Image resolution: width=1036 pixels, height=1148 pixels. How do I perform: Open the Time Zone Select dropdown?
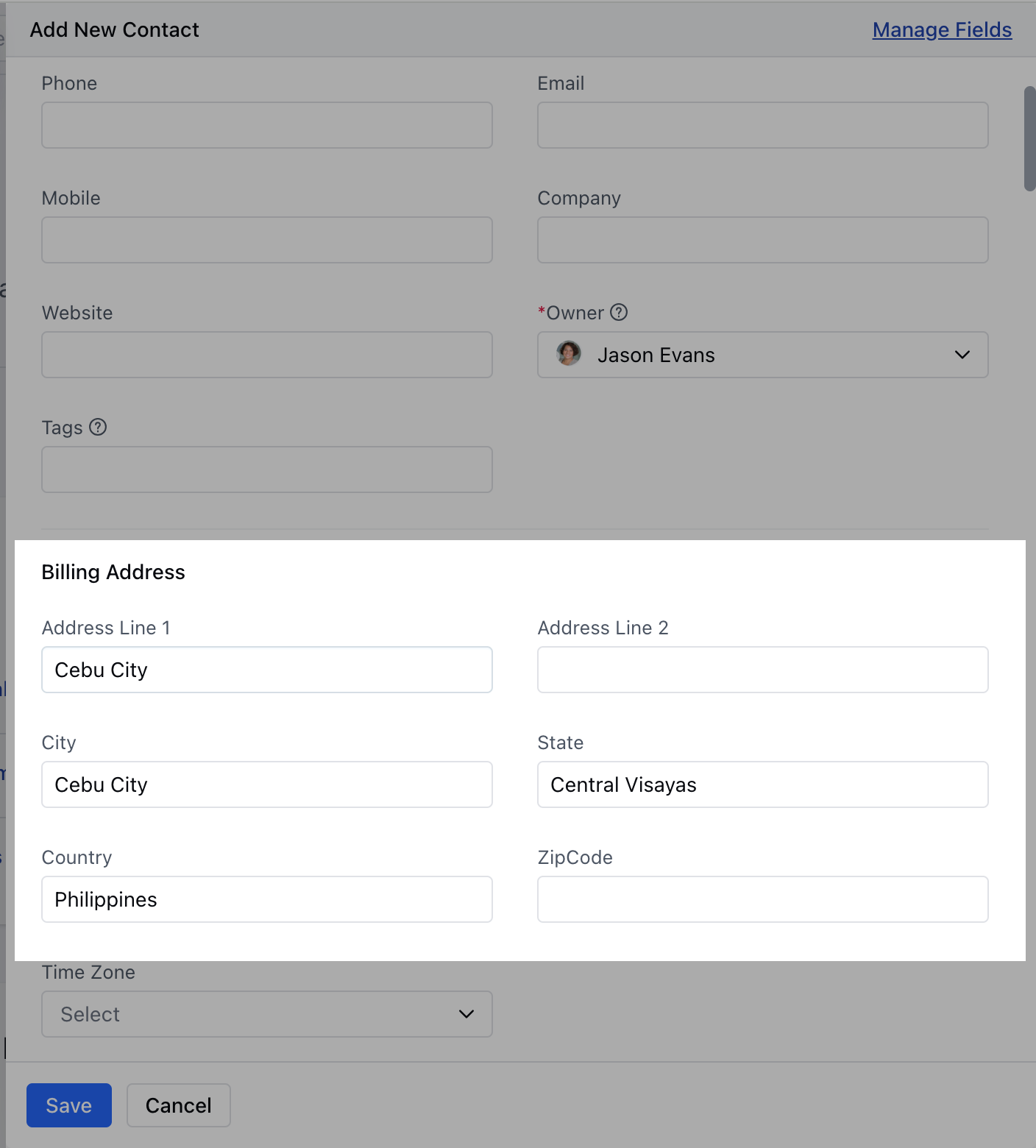(267, 1014)
